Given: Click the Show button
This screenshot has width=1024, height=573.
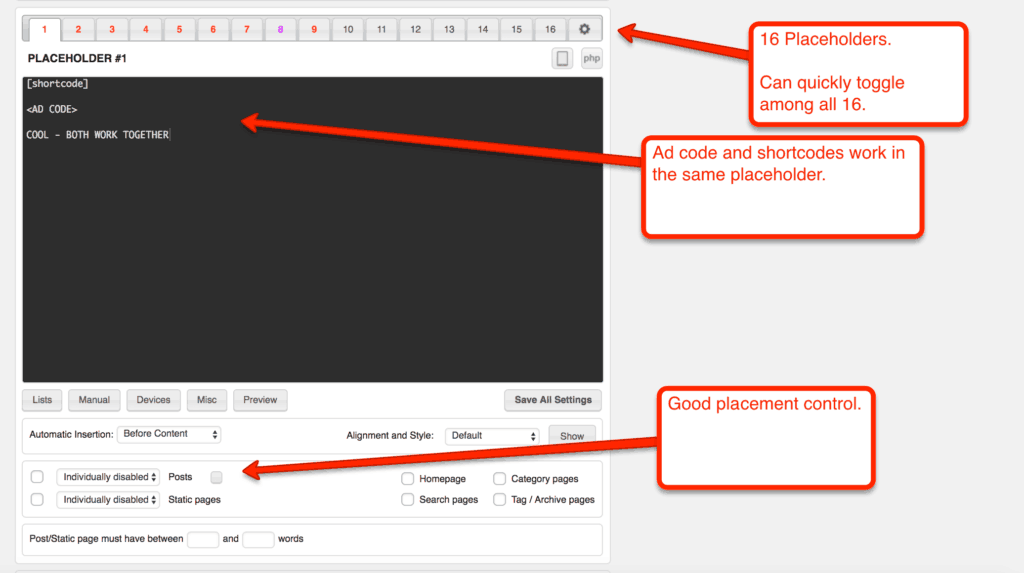Looking at the screenshot, I should click(x=571, y=436).
